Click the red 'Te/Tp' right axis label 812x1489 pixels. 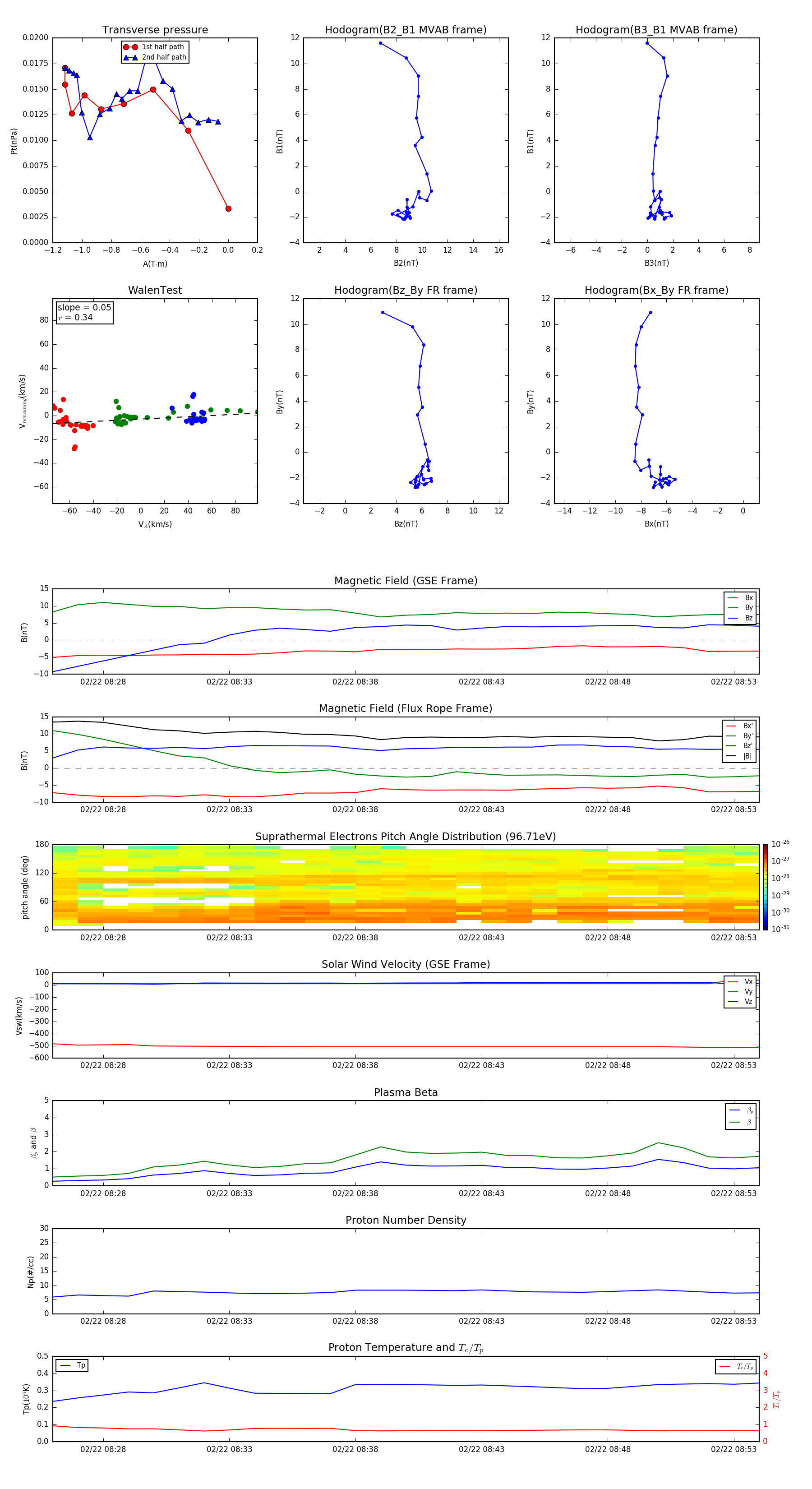(x=777, y=1399)
